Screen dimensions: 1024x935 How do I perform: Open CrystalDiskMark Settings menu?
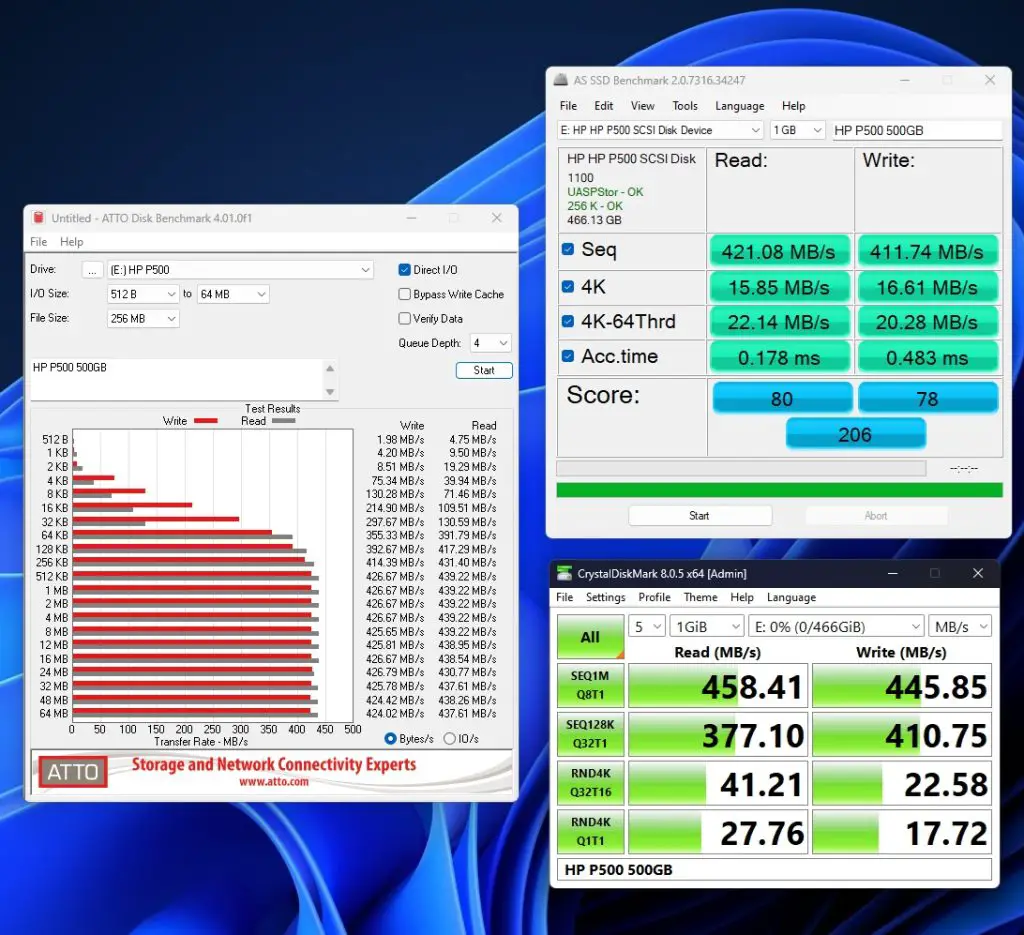(x=605, y=597)
